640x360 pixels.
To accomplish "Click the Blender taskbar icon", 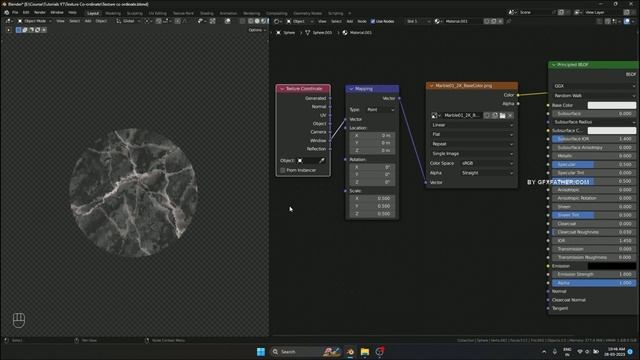I will 350,351.
